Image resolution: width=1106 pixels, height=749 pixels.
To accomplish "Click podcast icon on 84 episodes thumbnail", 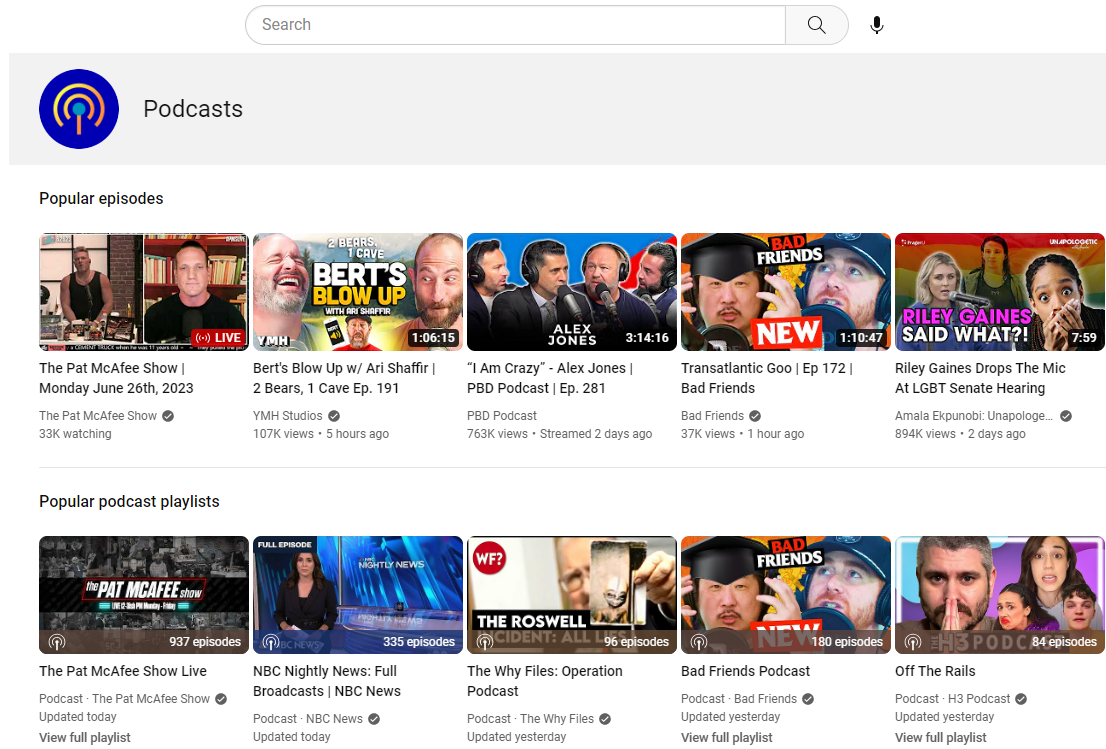I will pyautogui.click(x=913, y=642).
